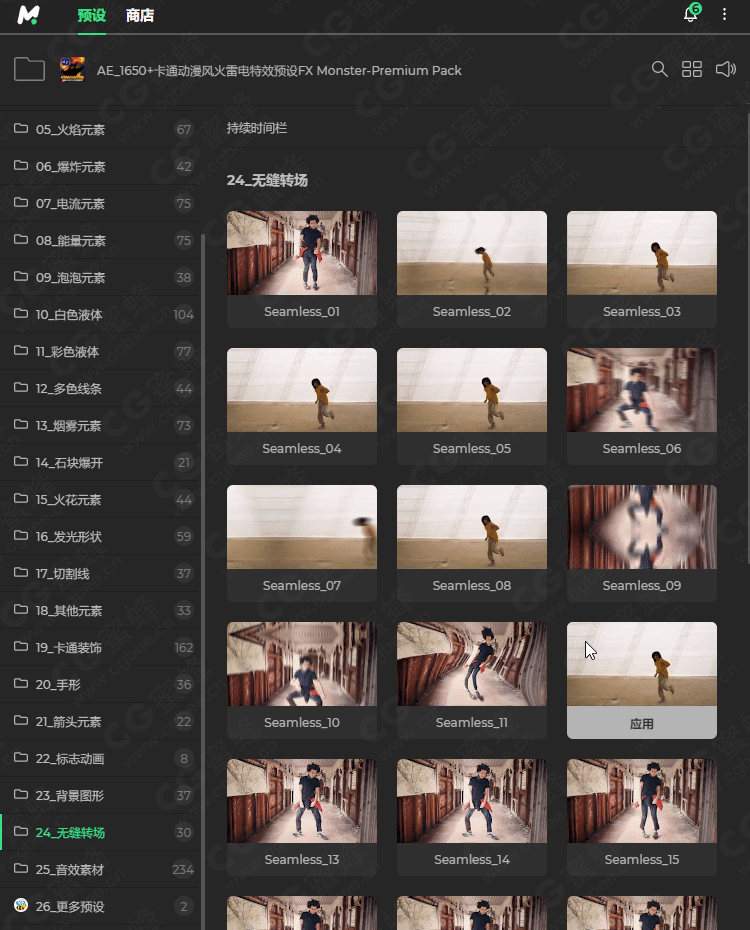
Task: Click the presets panel scrollbar
Action: pyautogui.click(x=748, y=338)
